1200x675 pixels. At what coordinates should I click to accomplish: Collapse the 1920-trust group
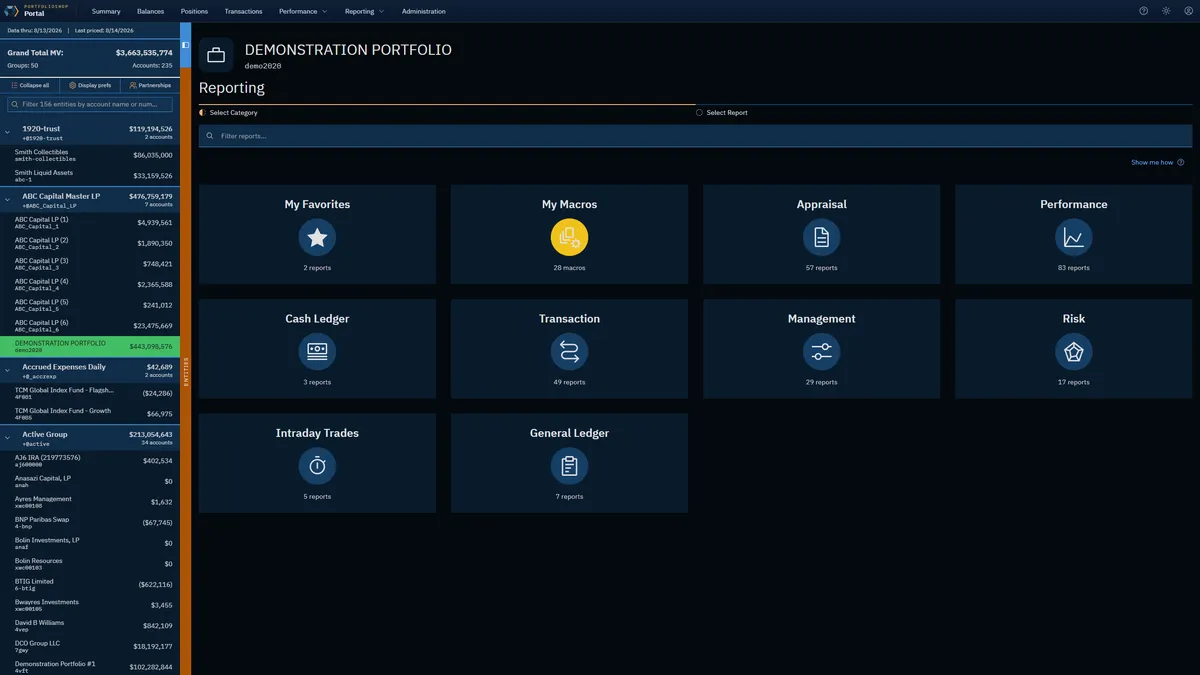tap(8, 132)
